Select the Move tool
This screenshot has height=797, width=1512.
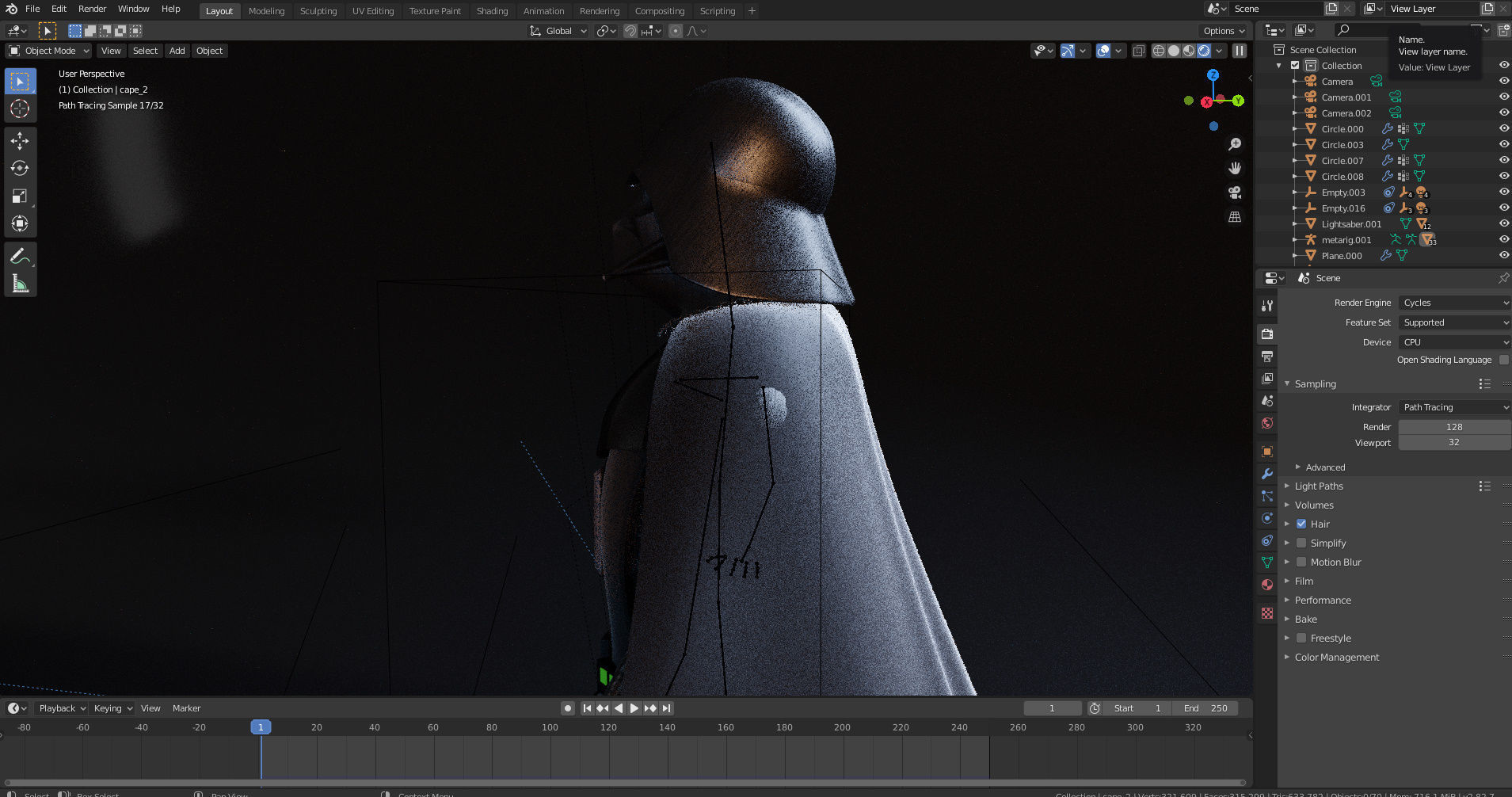pos(20,141)
